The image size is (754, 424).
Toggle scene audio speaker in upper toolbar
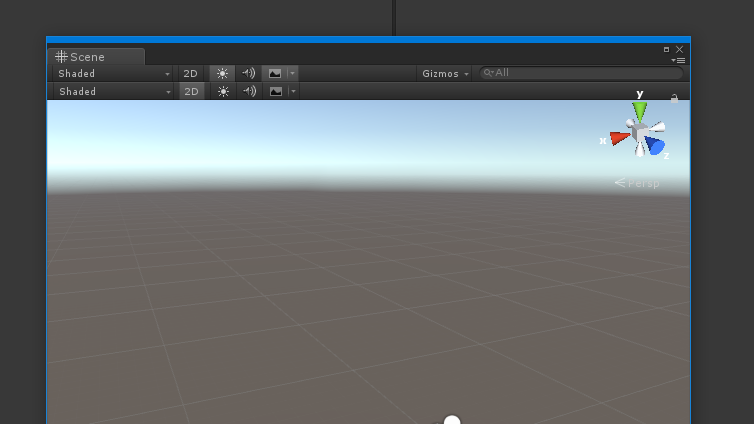(249, 74)
